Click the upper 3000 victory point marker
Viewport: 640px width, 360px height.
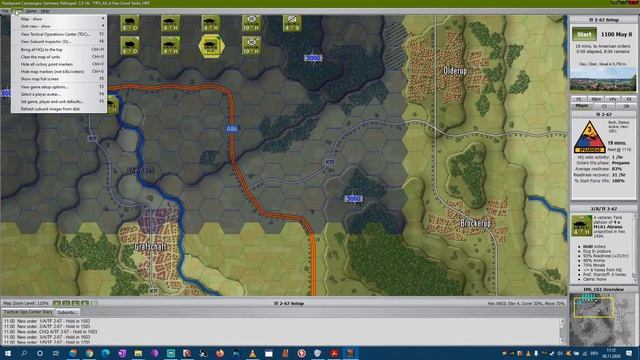[313, 58]
